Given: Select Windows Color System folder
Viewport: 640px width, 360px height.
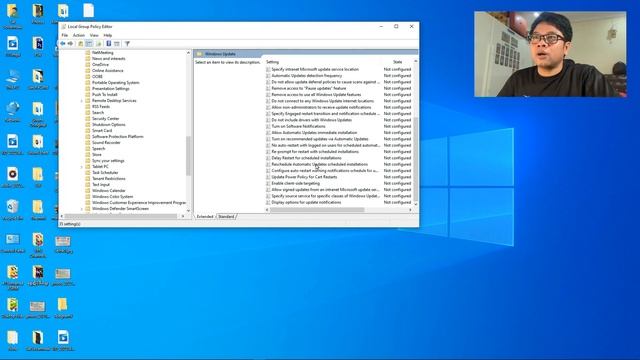Looking at the screenshot, I should (x=112, y=196).
